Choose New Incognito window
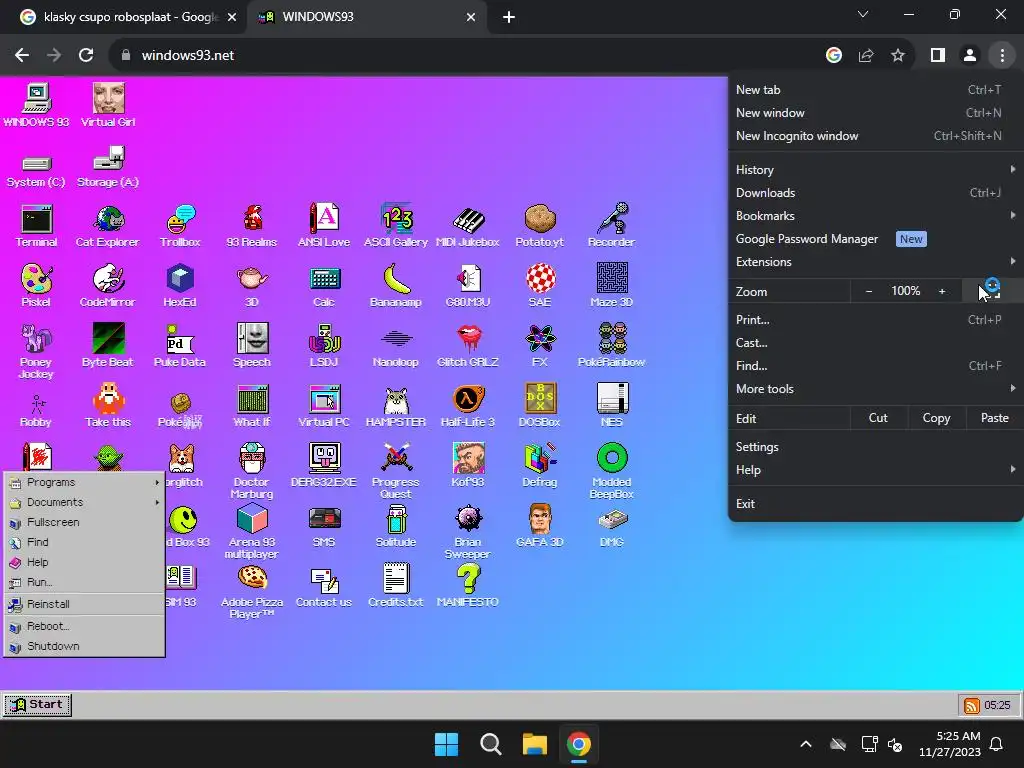The height and width of the screenshot is (768, 1024). pos(876,136)
